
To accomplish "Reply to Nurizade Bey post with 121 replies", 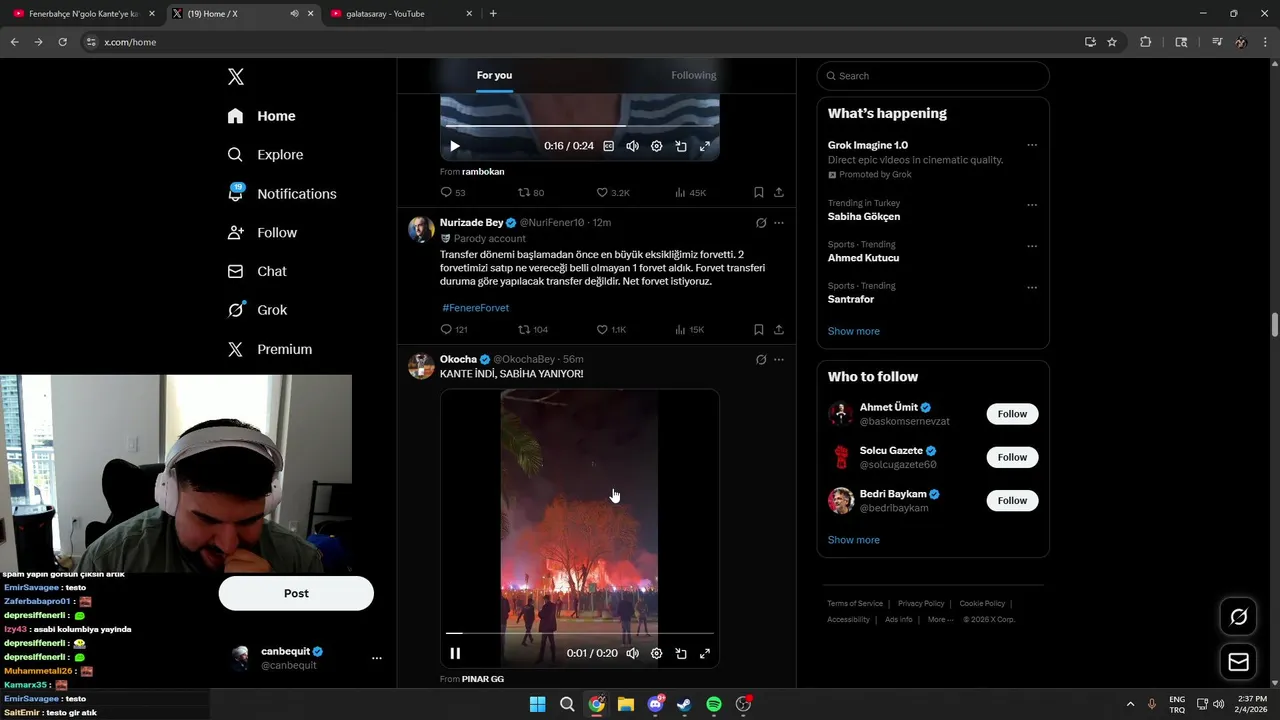I will pyautogui.click(x=454, y=329).
